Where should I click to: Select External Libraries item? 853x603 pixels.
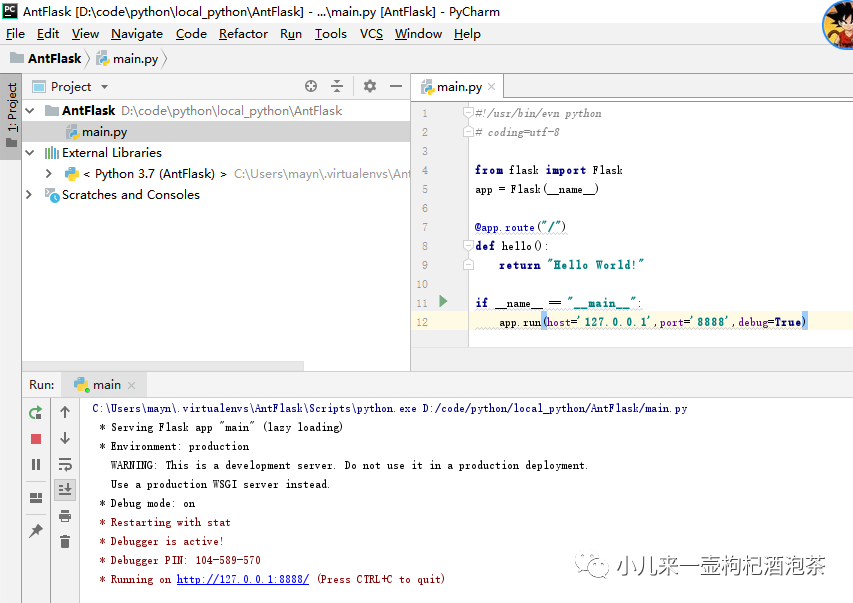(x=112, y=153)
